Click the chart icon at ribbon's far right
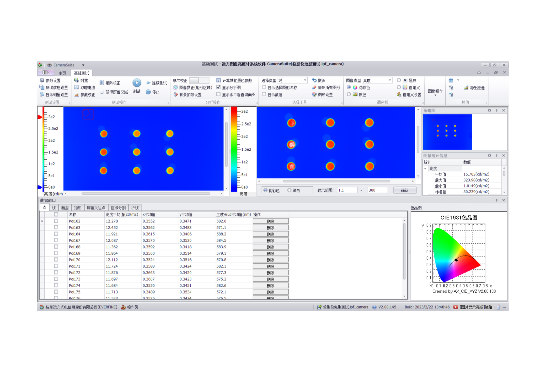 tap(466, 88)
